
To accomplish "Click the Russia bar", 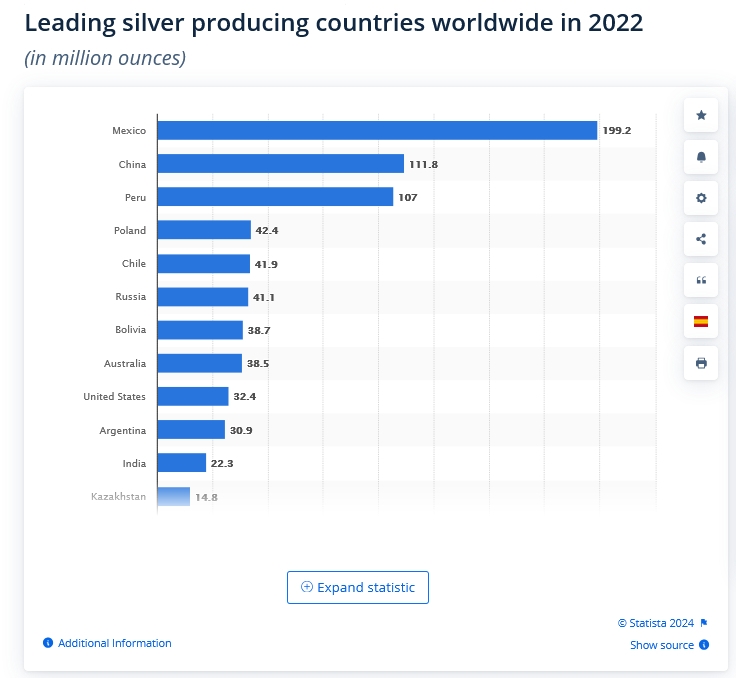I will [203, 297].
